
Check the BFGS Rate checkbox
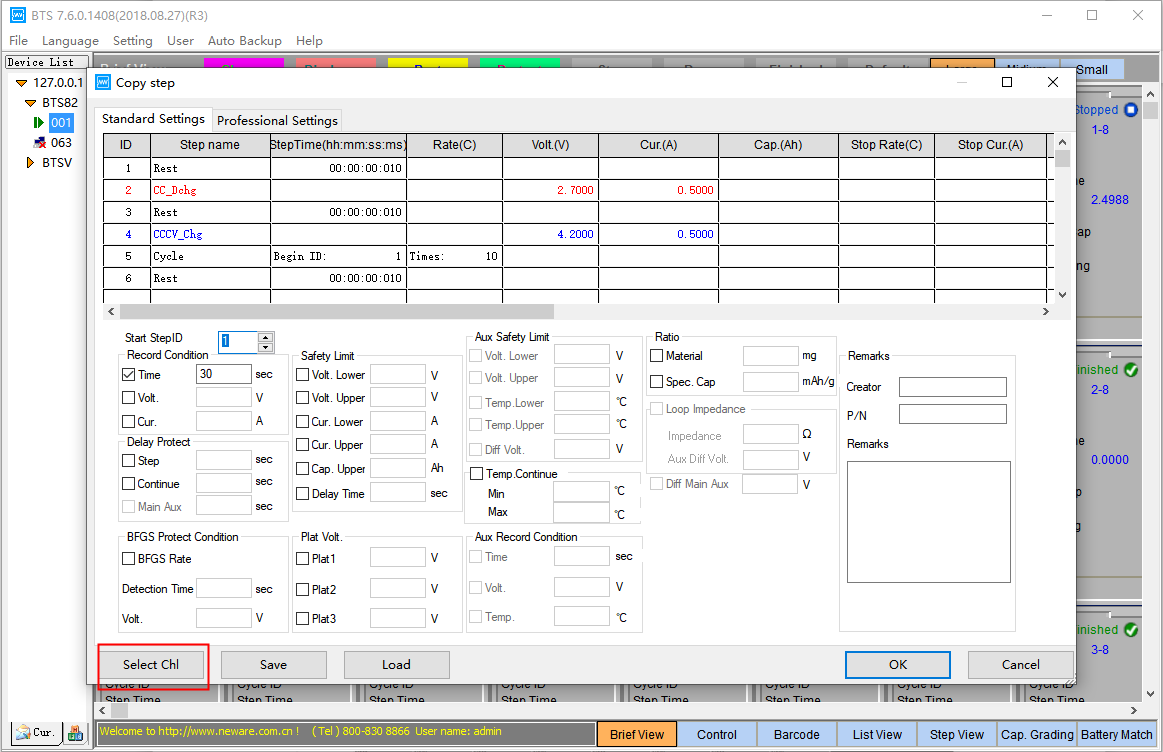coord(128,558)
